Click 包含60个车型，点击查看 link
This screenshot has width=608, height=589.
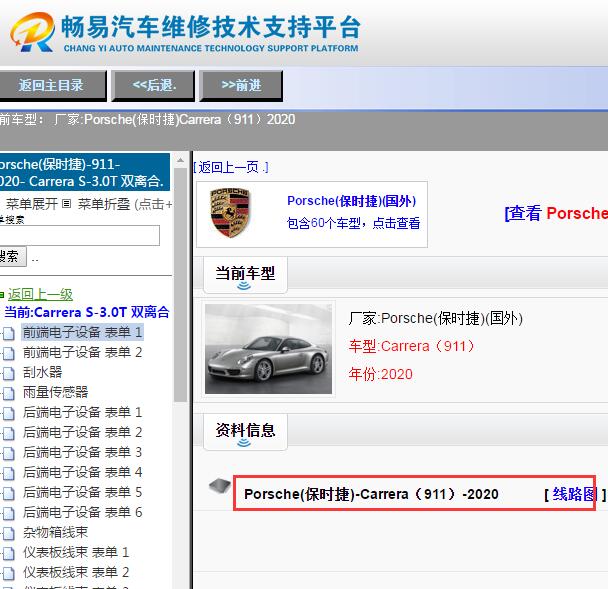(x=353, y=223)
